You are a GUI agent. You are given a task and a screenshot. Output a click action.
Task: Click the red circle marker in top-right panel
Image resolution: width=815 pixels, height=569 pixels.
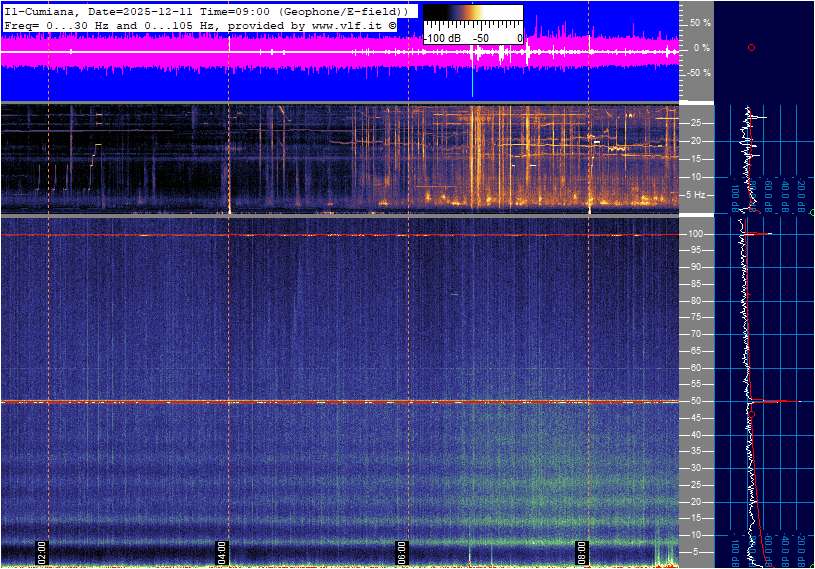point(751,47)
